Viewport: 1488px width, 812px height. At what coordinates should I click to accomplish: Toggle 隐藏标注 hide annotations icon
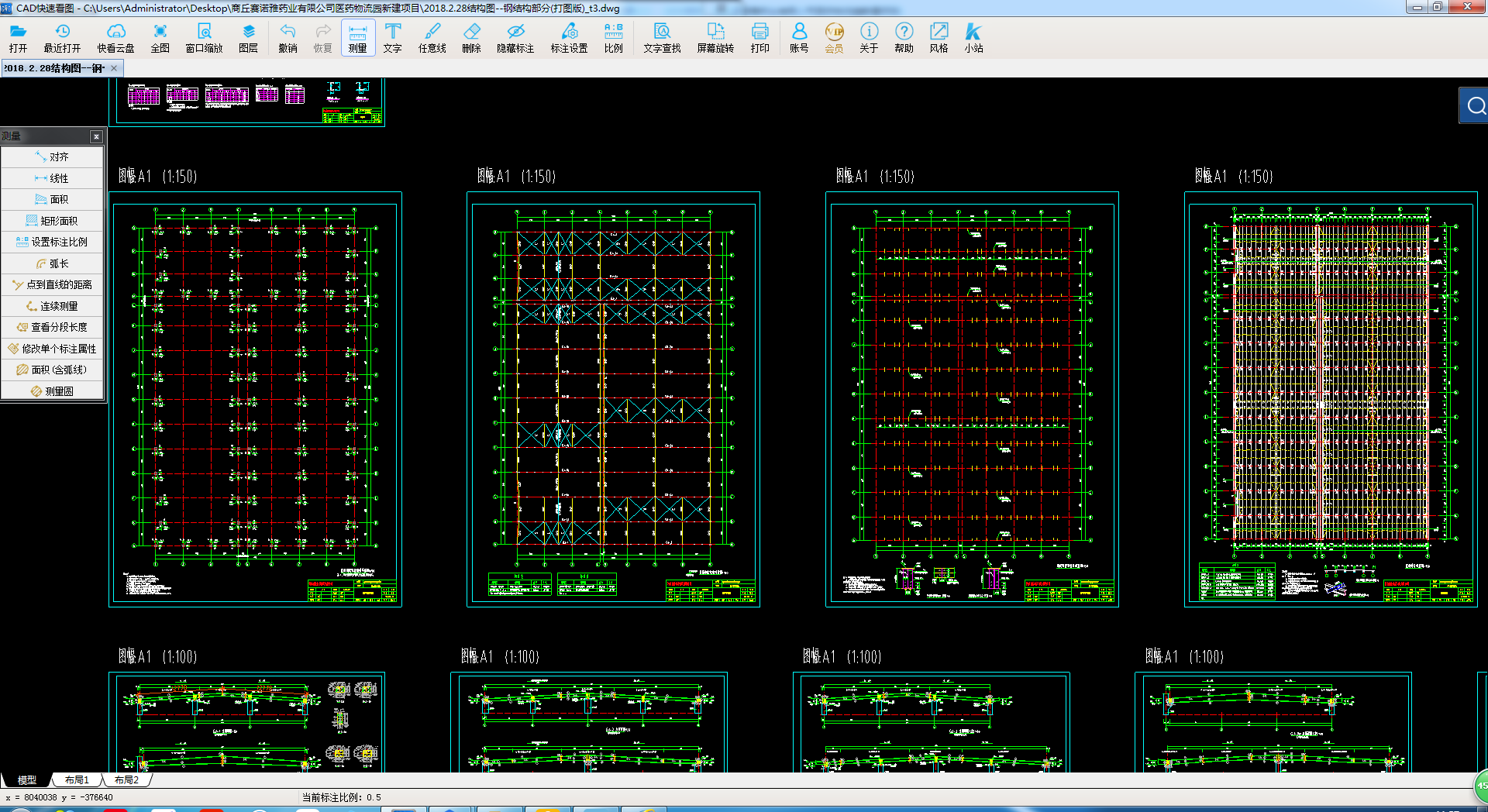point(515,38)
